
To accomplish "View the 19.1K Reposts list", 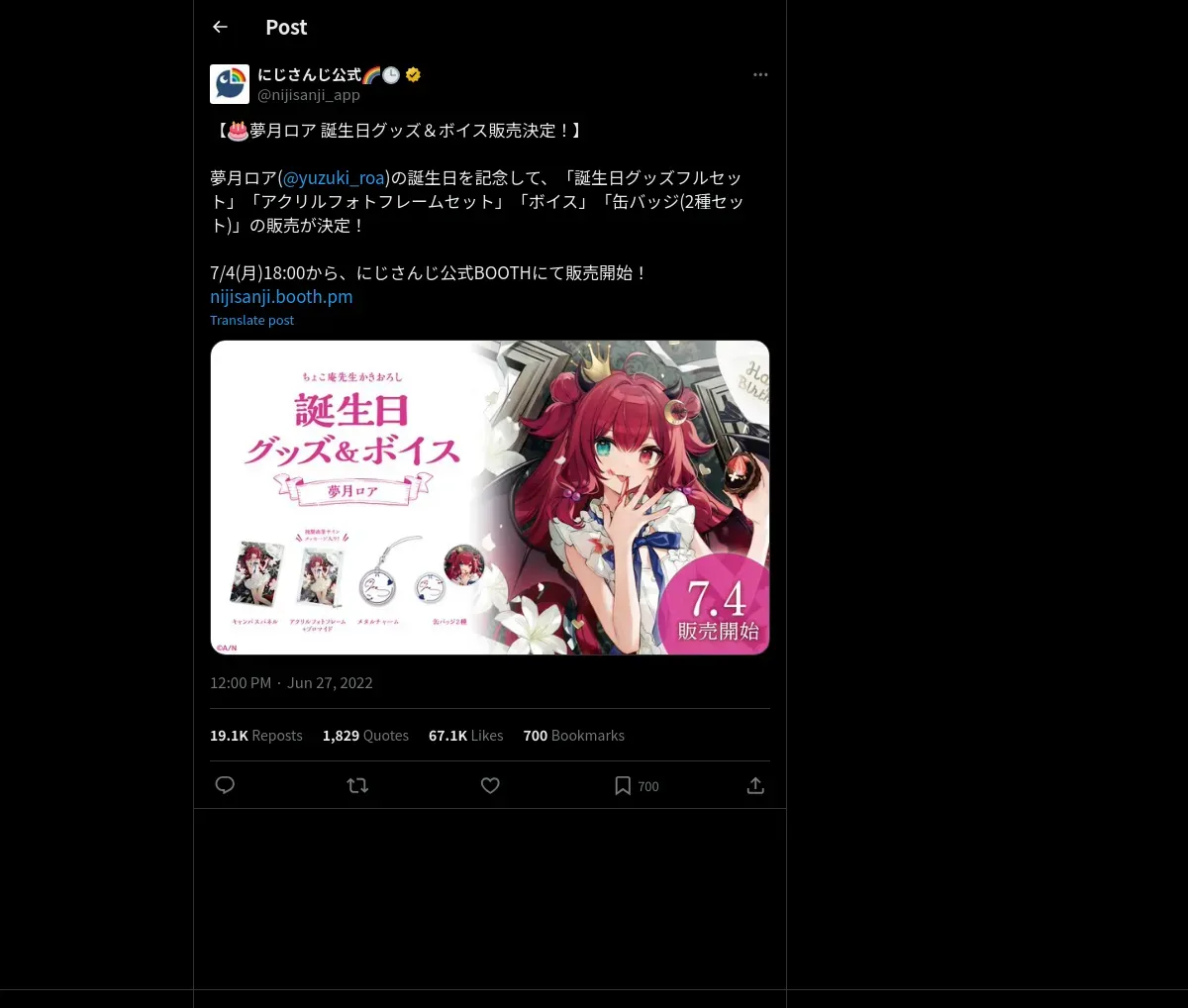I will 256,736.
